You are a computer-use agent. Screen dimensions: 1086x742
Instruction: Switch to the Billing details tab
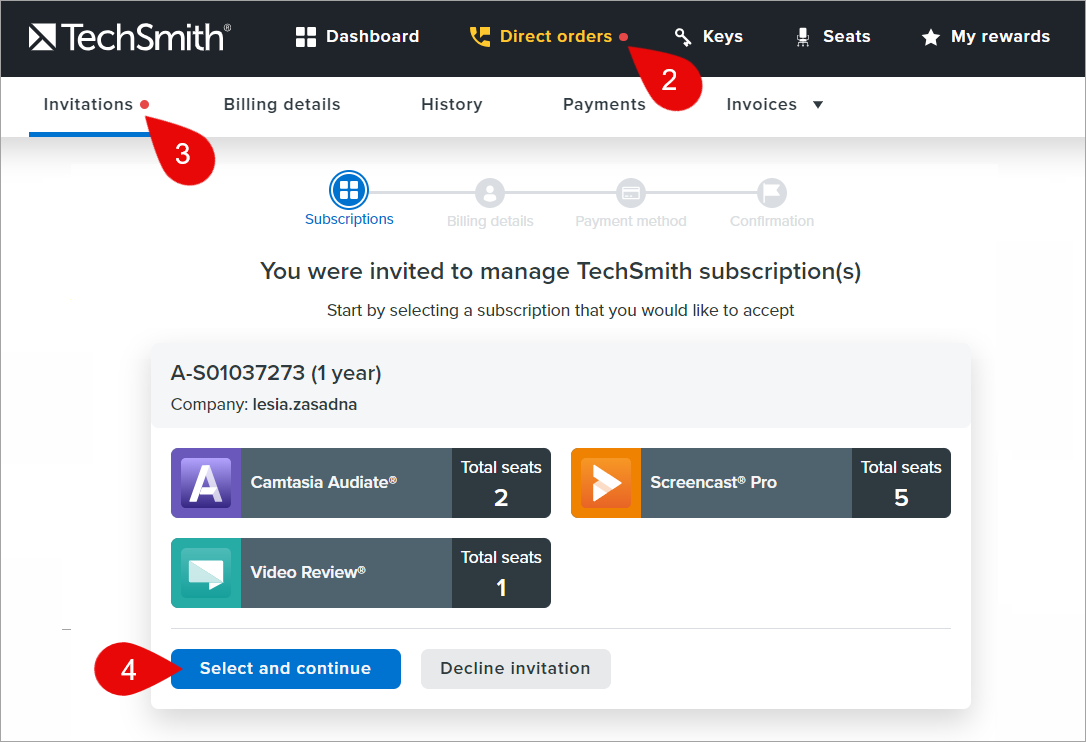pyautogui.click(x=282, y=105)
